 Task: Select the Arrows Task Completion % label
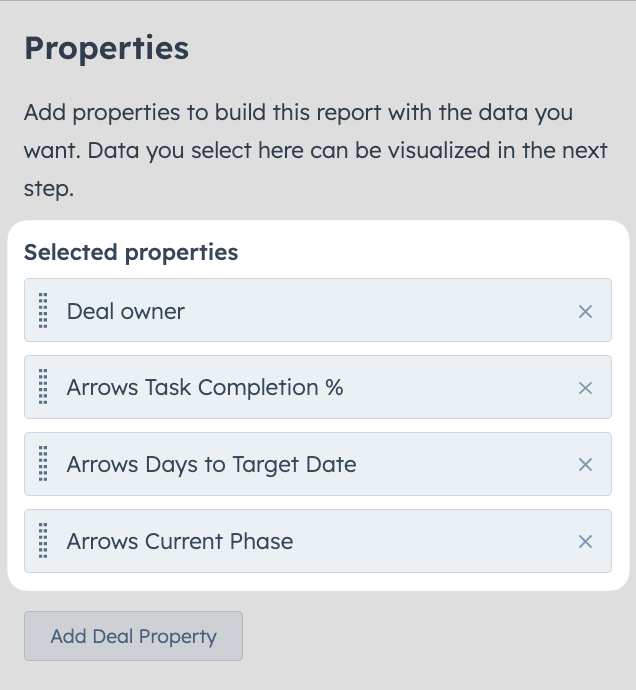click(x=205, y=388)
